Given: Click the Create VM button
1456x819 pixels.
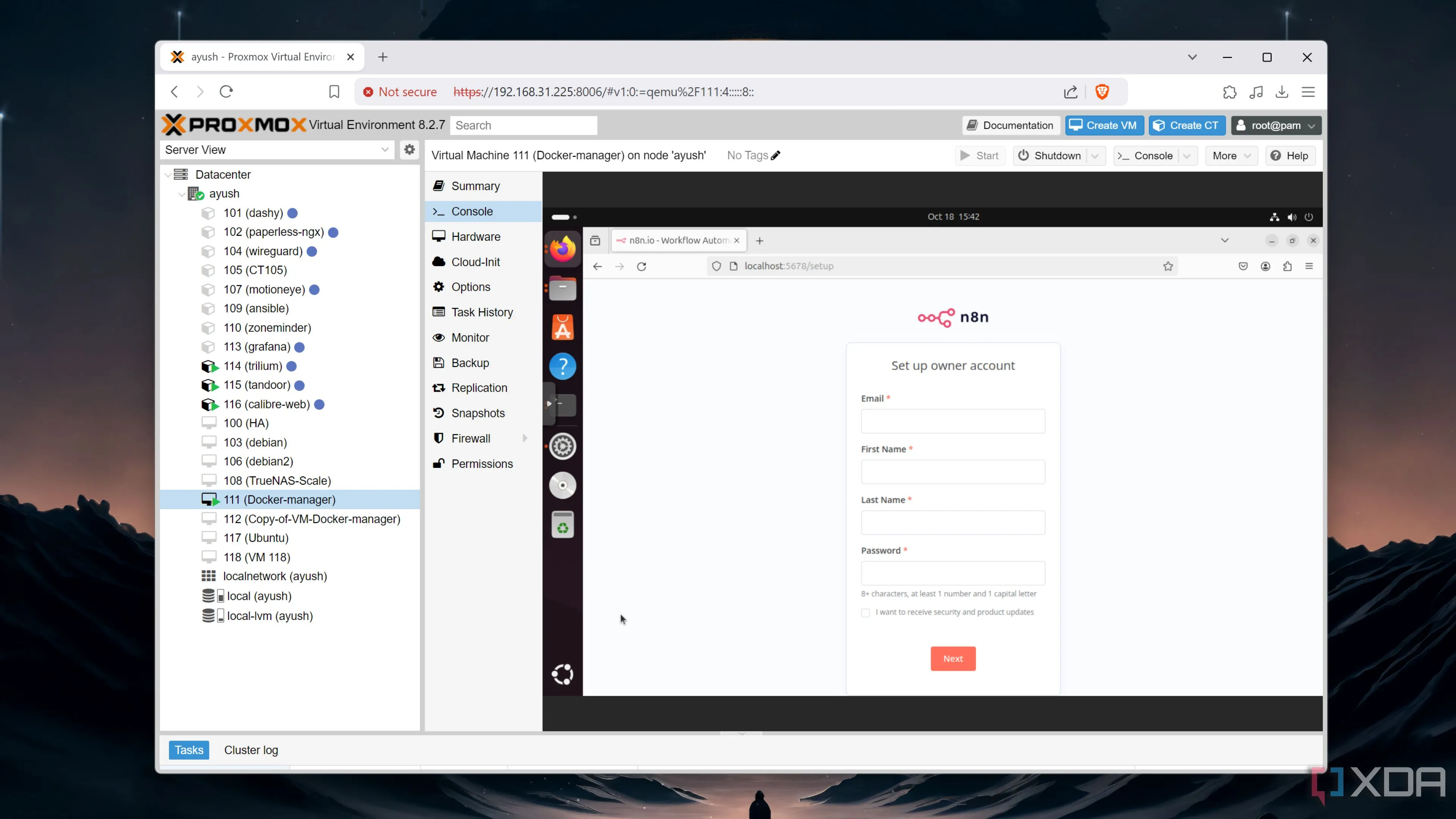Looking at the screenshot, I should 1104,126.
